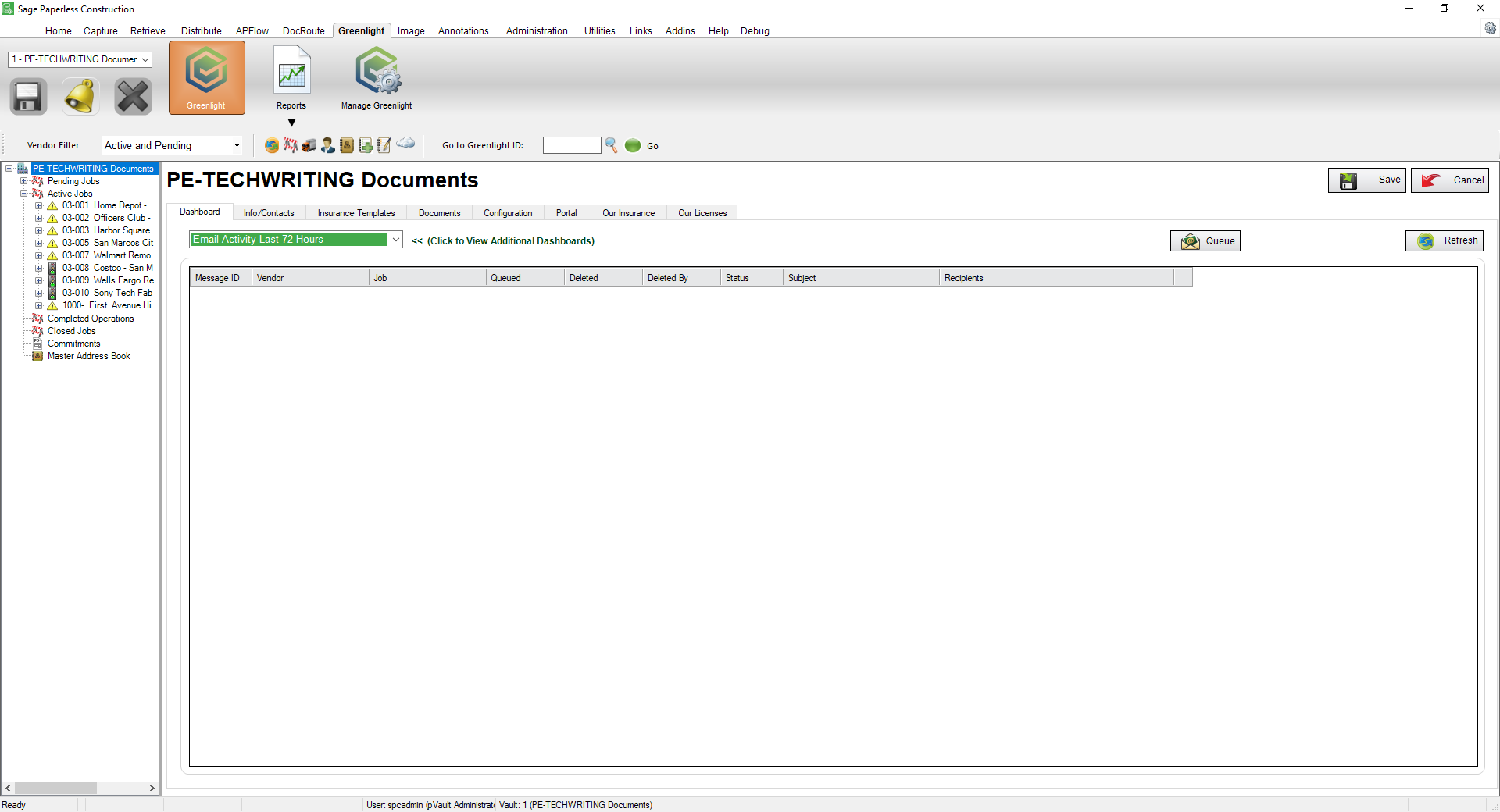
Task: Click the green plus add document icon
Action: [x=366, y=145]
